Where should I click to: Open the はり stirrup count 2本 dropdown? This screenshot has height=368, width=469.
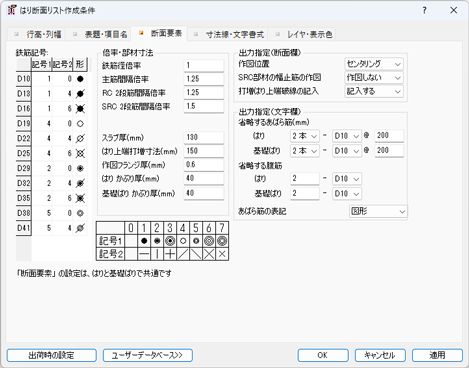pyautogui.click(x=305, y=136)
